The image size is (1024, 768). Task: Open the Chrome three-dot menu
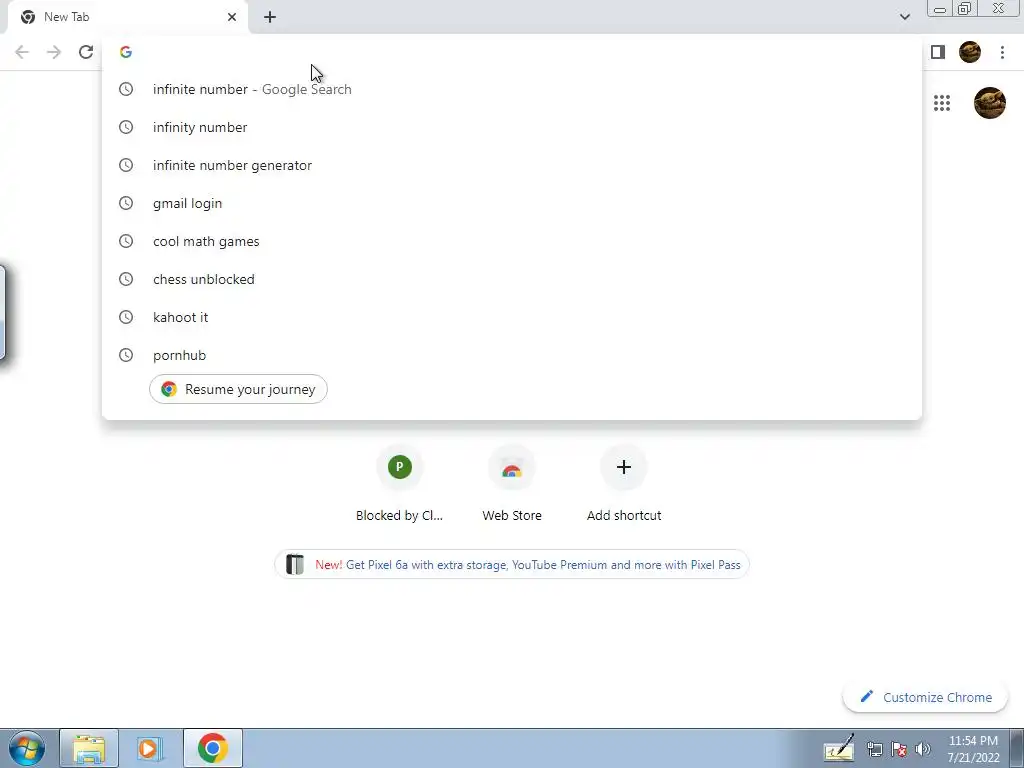[1002, 52]
